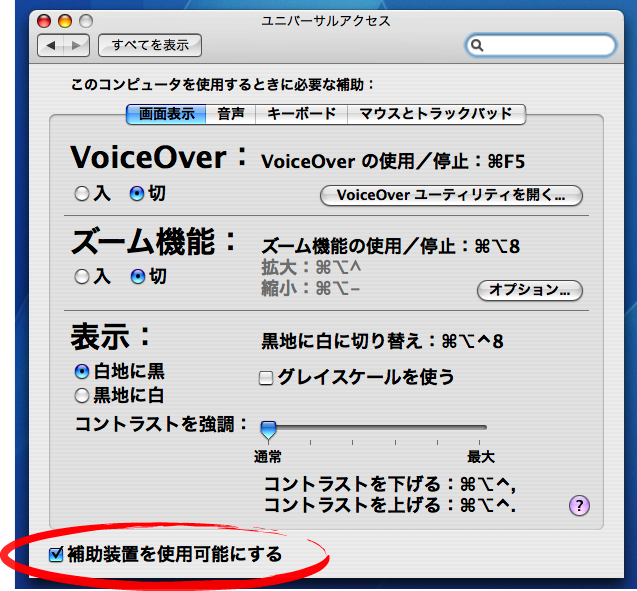Click VoiceOver ユーティリティを開く button
Viewport: 637px width, 591px height.
pyautogui.click(x=451, y=195)
